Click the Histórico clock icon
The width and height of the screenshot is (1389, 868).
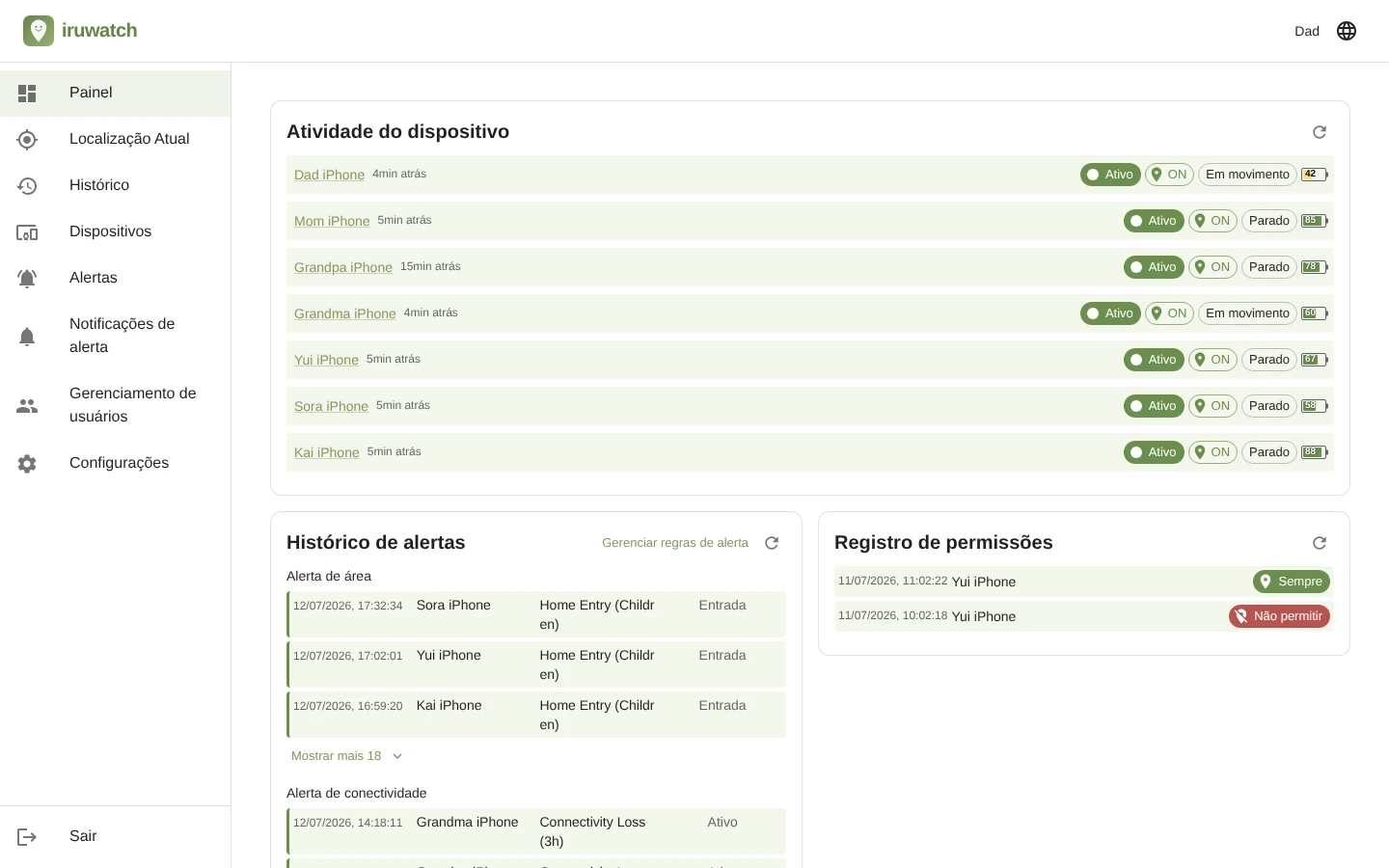tap(27, 186)
